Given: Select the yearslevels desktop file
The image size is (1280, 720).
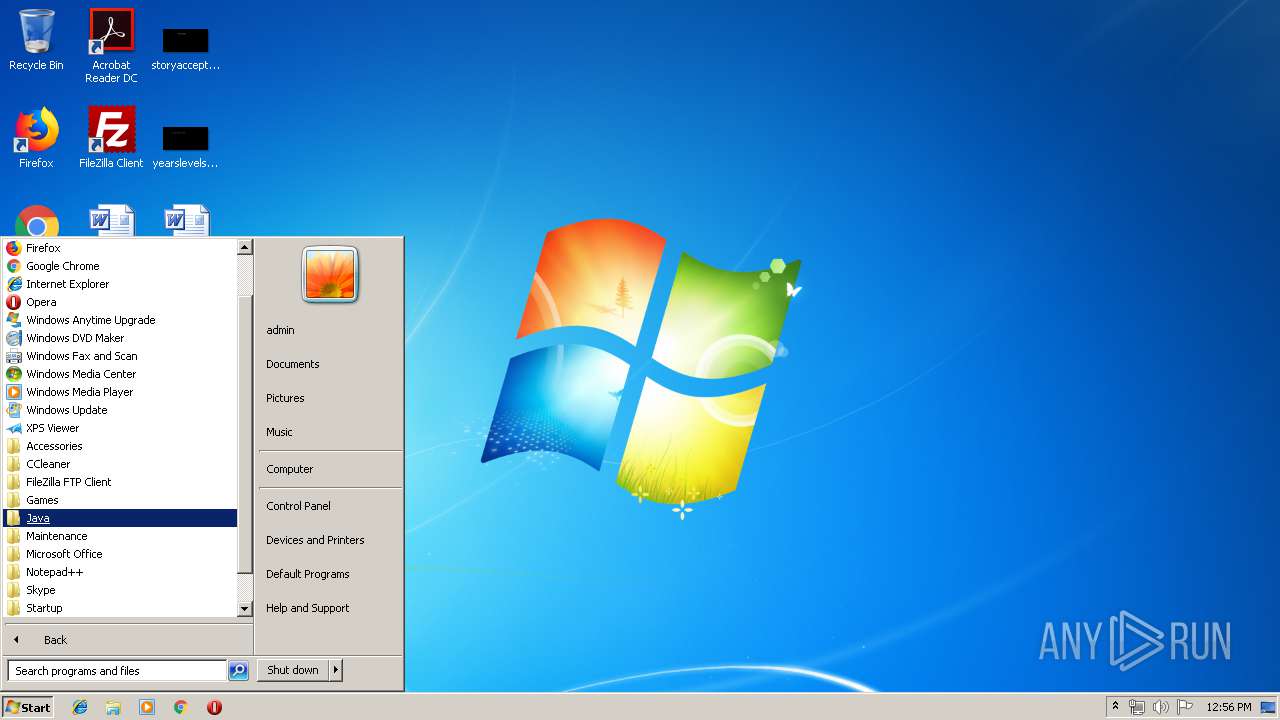Looking at the screenshot, I should point(185,146).
